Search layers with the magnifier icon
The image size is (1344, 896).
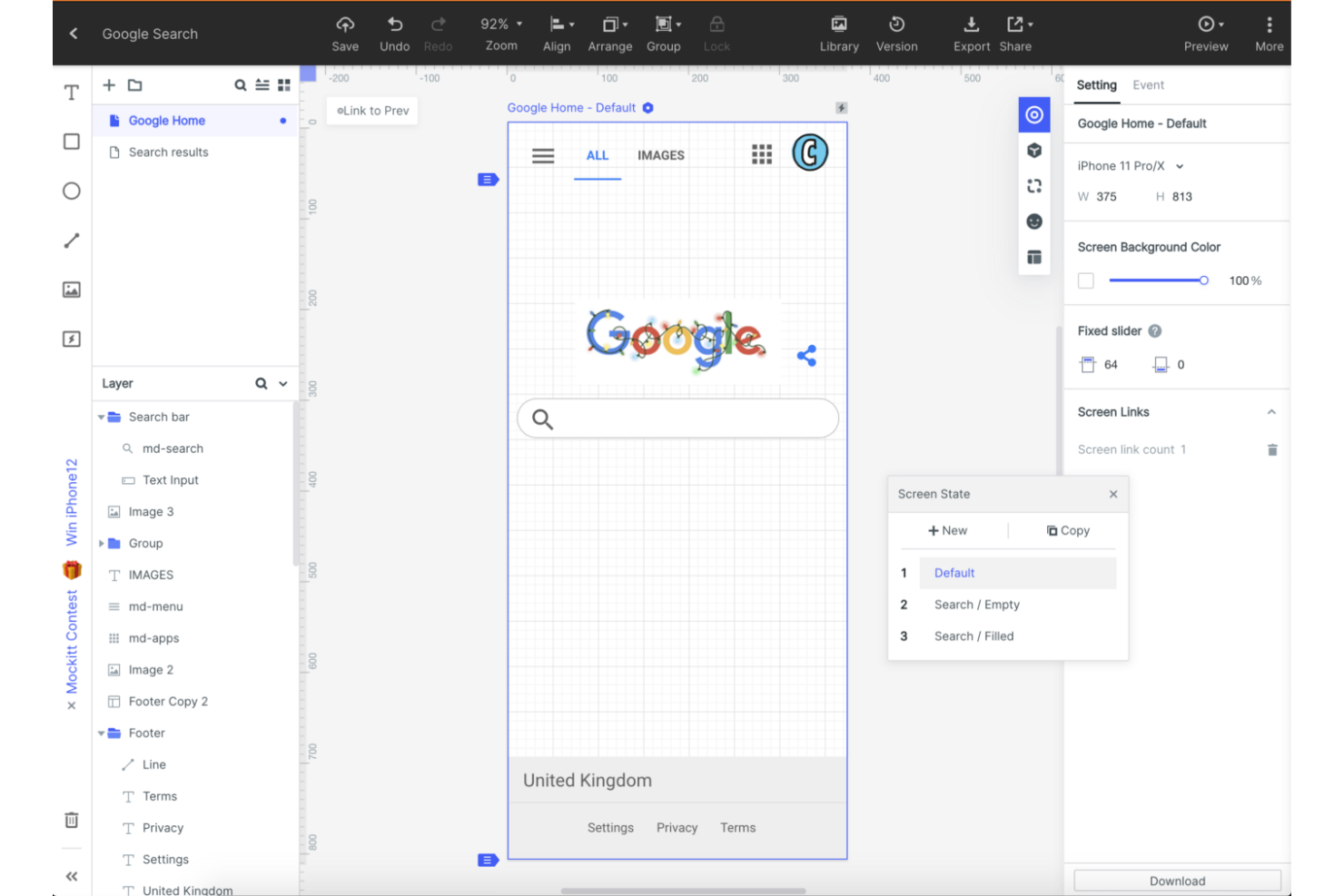pyautogui.click(x=262, y=383)
